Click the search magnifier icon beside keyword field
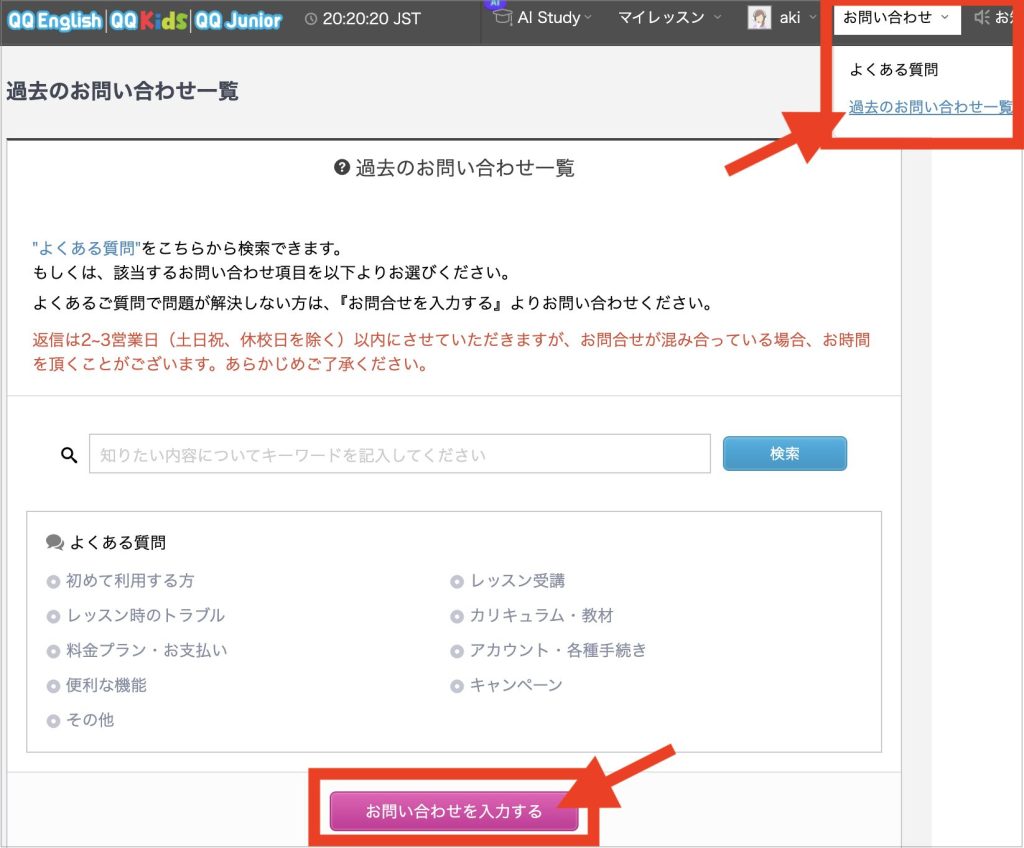The width and height of the screenshot is (1024, 848). point(68,453)
